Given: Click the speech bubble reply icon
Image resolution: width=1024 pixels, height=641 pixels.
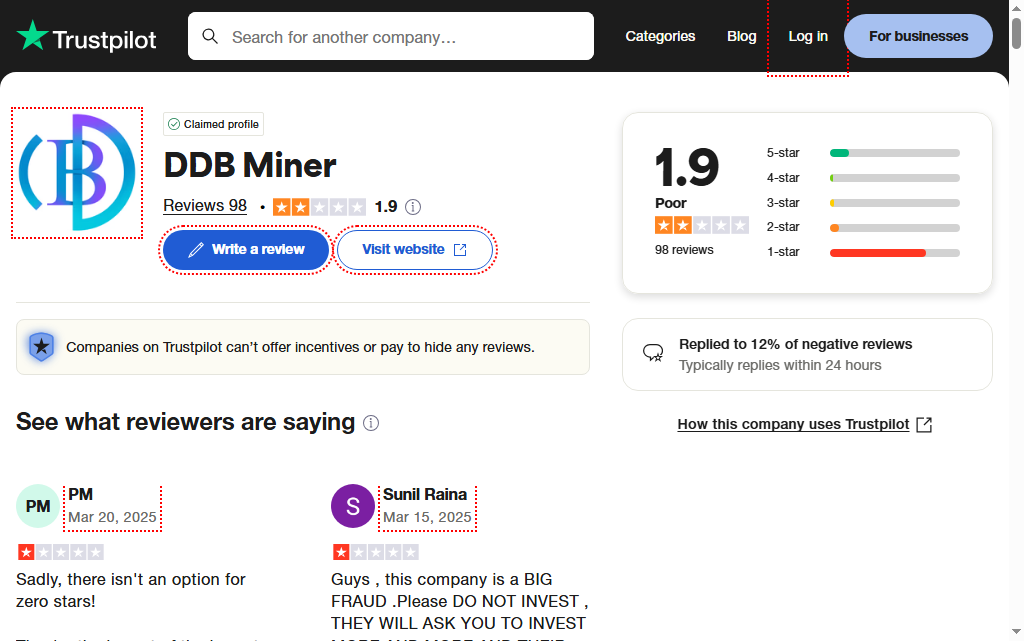Looking at the screenshot, I should click(x=653, y=353).
